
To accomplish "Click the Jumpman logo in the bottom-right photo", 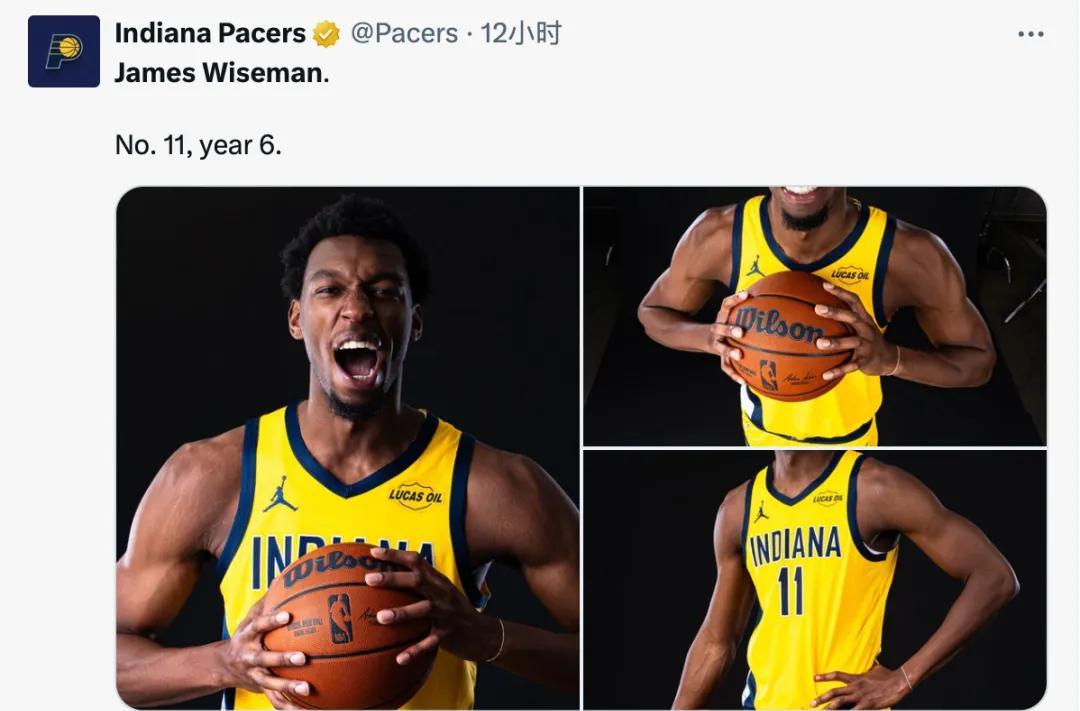I will tap(762, 512).
